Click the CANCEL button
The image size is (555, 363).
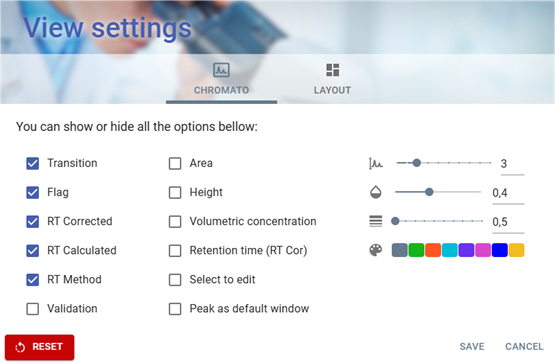(x=524, y=346)
